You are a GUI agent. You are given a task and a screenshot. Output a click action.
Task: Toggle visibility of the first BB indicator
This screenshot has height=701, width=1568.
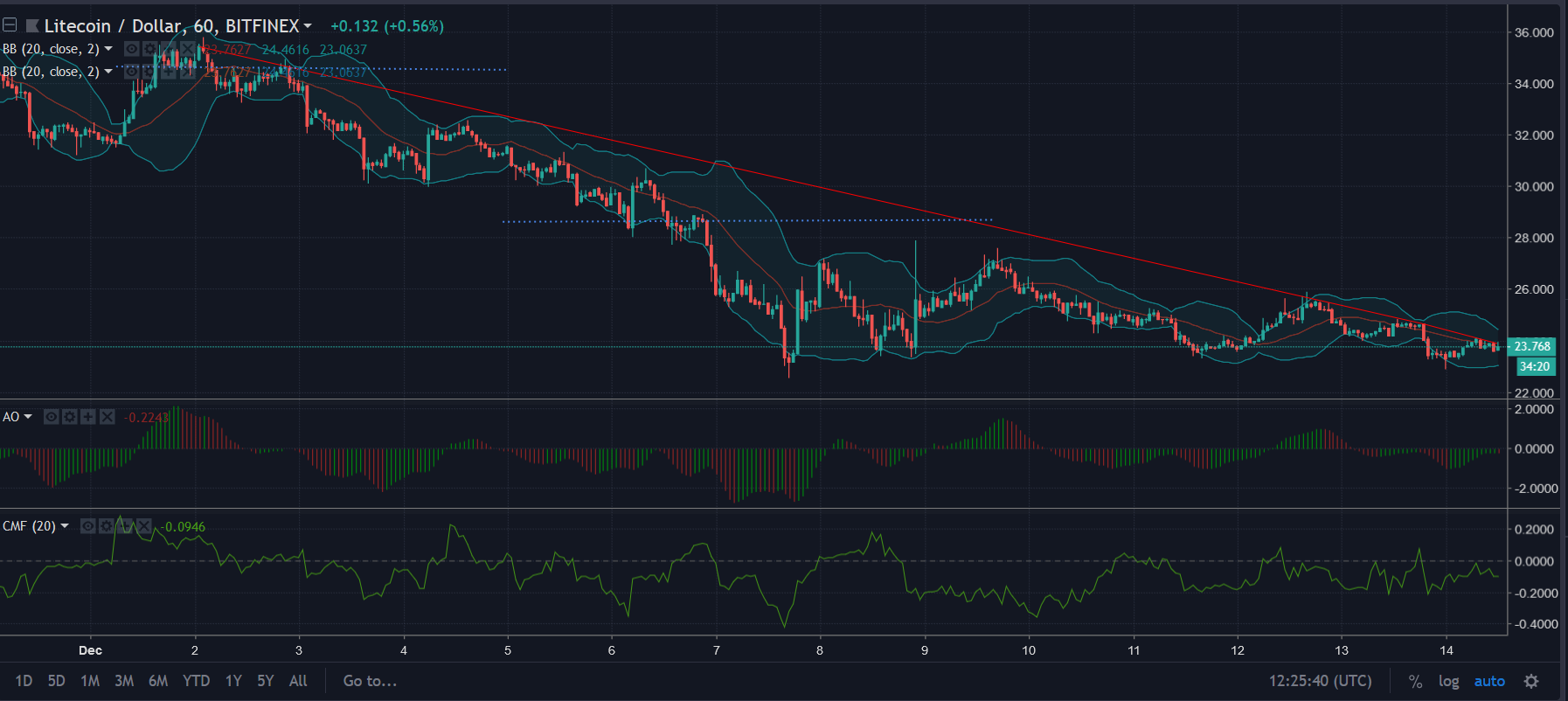click(x=131, y=49)
